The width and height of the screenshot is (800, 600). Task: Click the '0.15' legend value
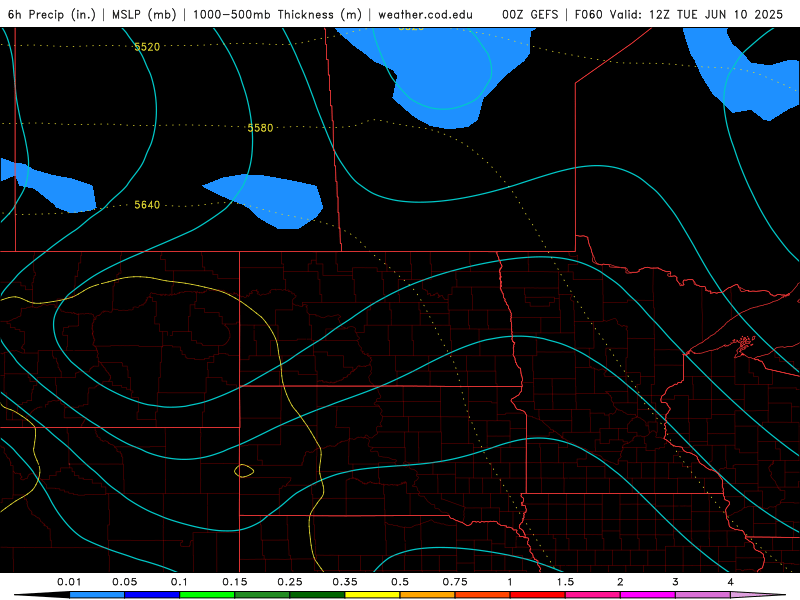click(235, 582)
